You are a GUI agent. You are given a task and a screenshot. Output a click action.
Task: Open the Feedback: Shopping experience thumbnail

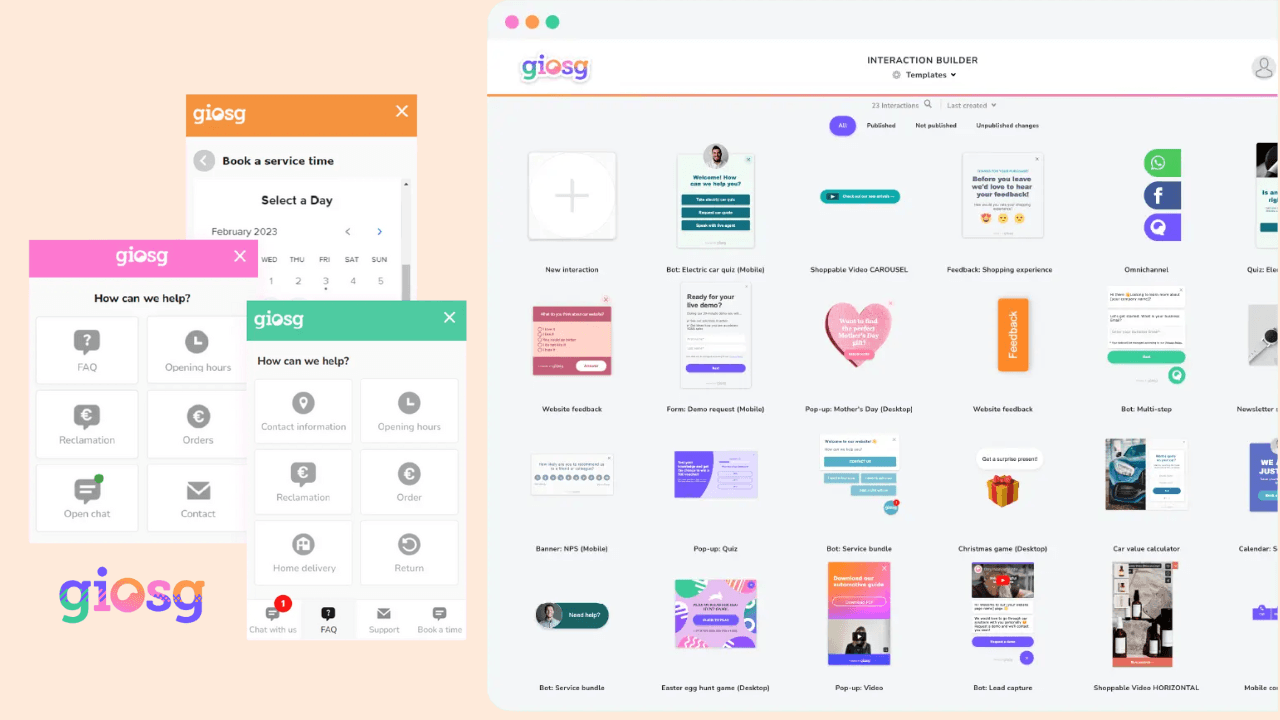click(1003, 196)
